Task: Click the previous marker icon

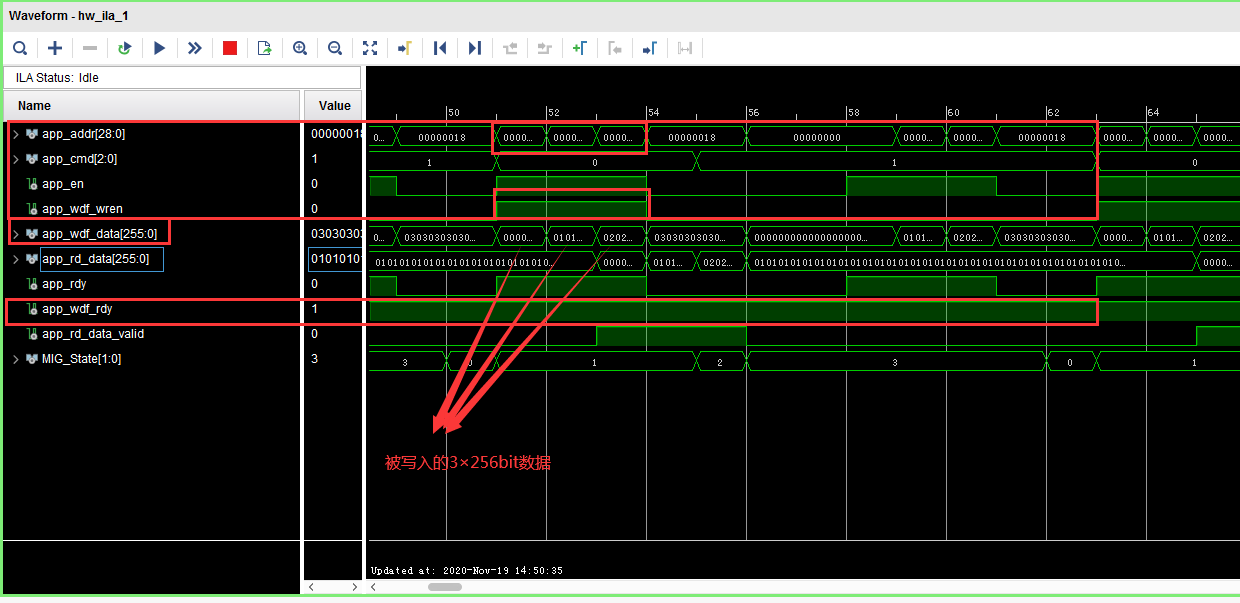Action: (615, 48)
